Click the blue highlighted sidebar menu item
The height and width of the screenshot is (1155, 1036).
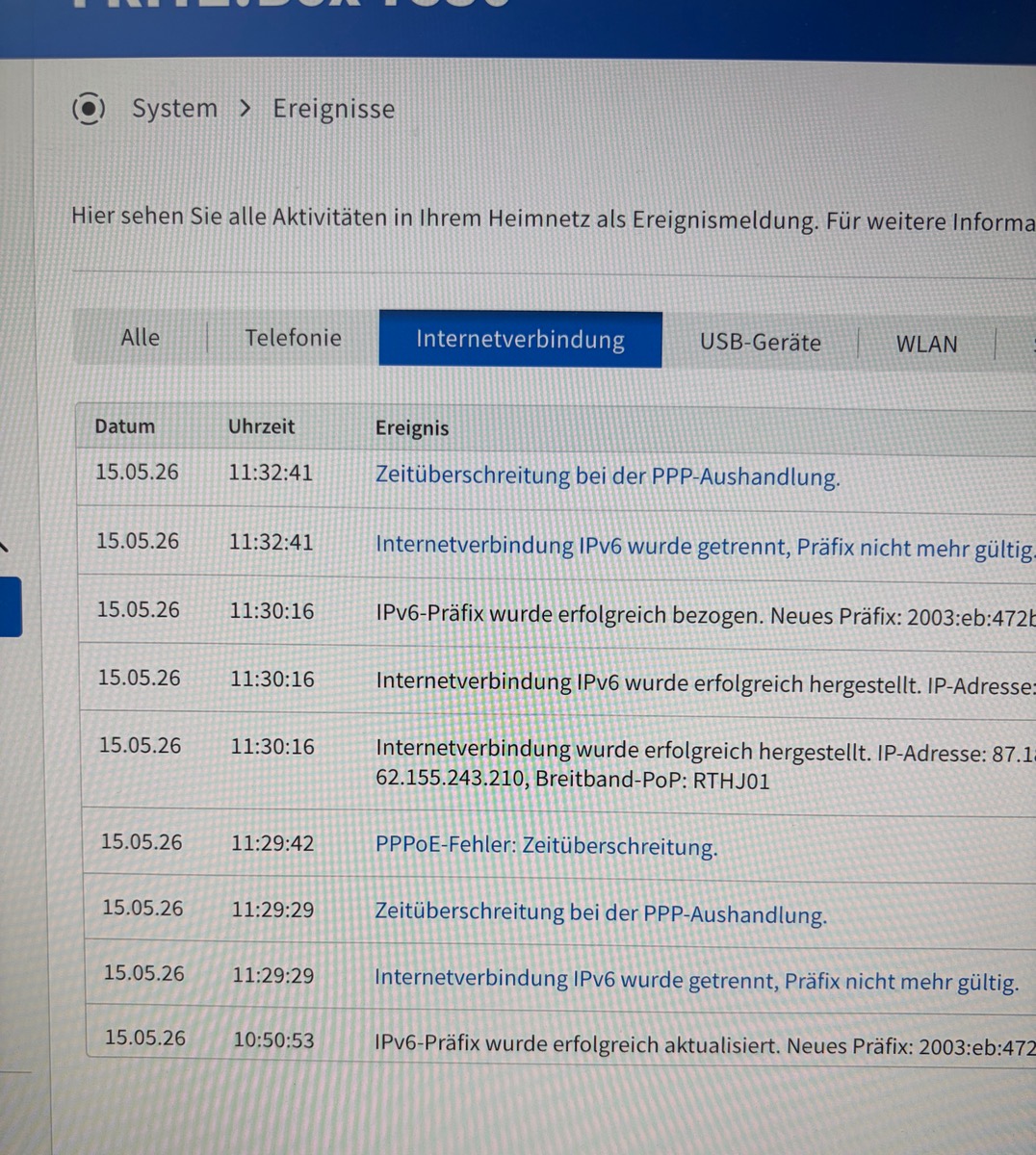11,606
